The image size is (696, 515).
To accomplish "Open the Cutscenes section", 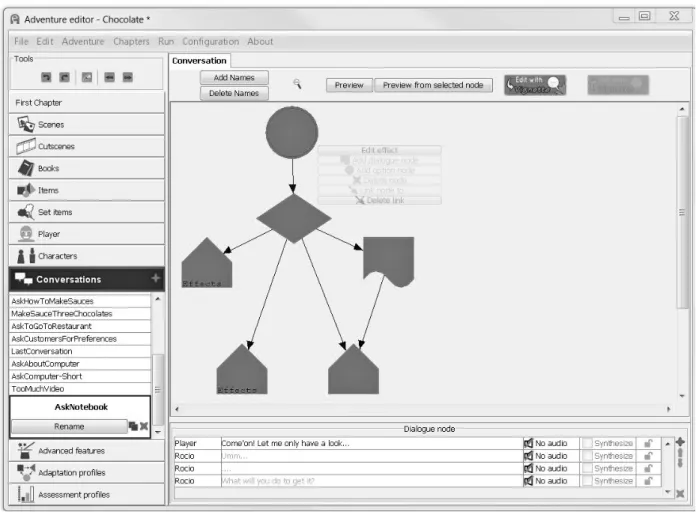I will [87, 146].
